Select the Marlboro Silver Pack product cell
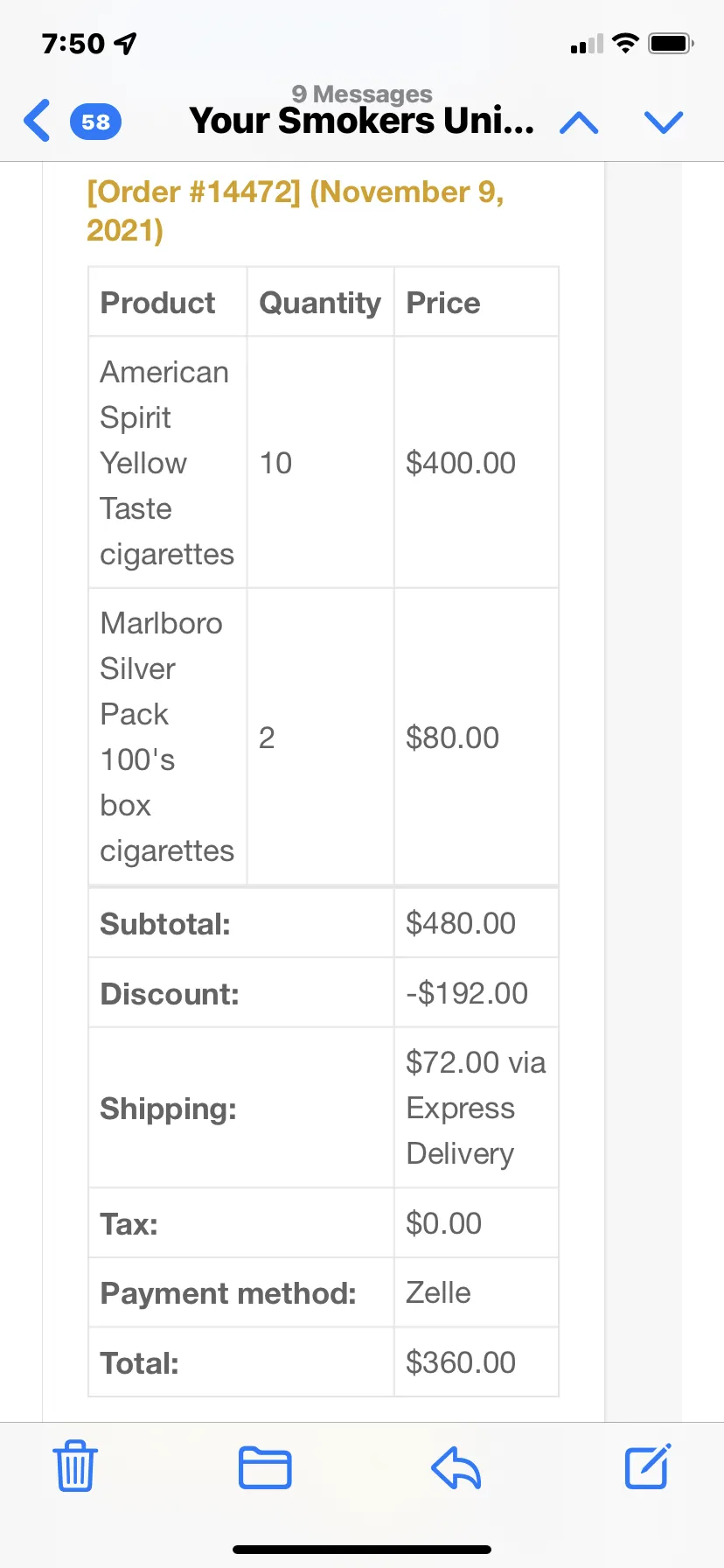The width and height of the screenshot is (724, 1568). [x=168, y=737]
